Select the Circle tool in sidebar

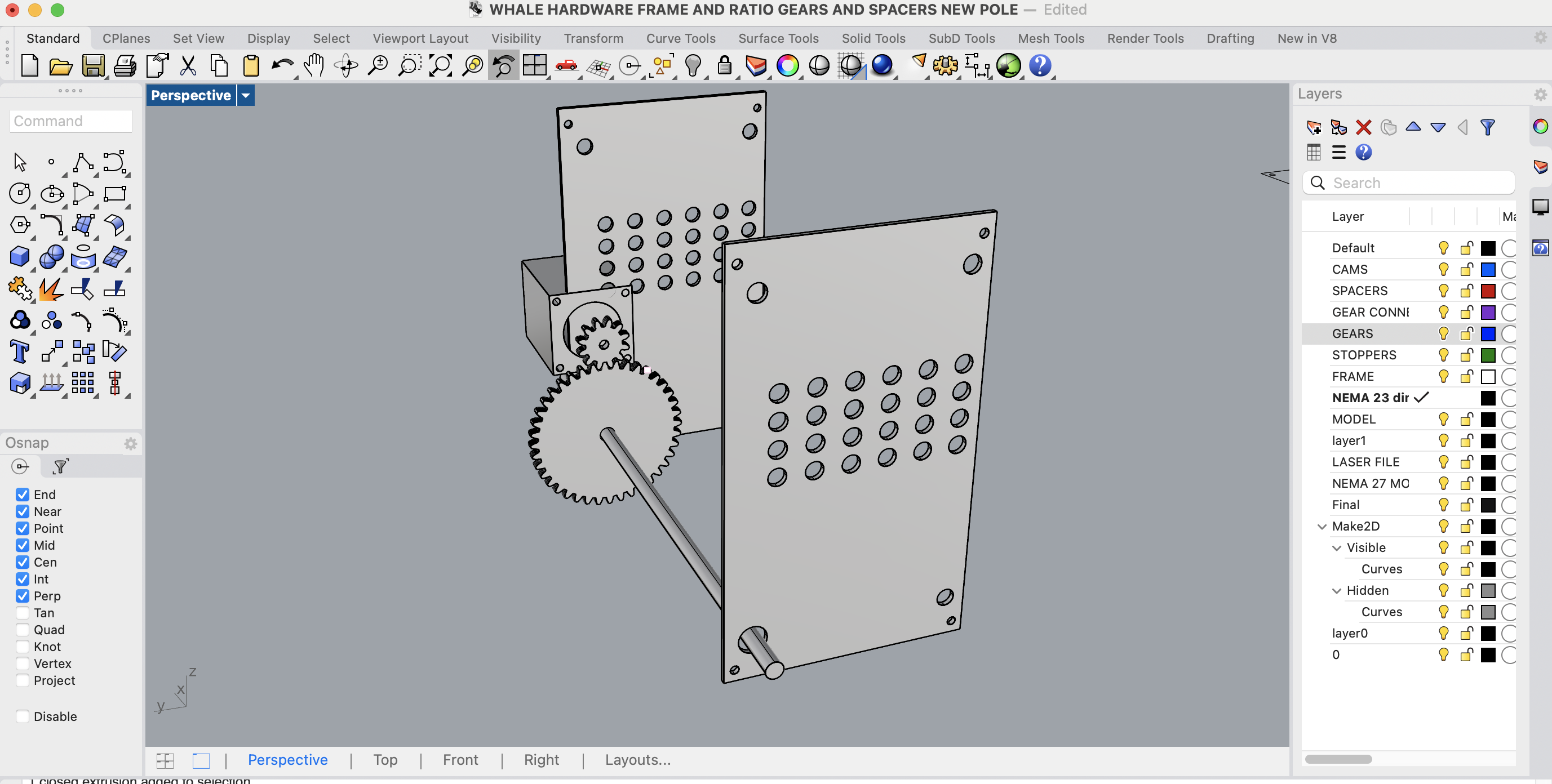[x=19, y=194]
